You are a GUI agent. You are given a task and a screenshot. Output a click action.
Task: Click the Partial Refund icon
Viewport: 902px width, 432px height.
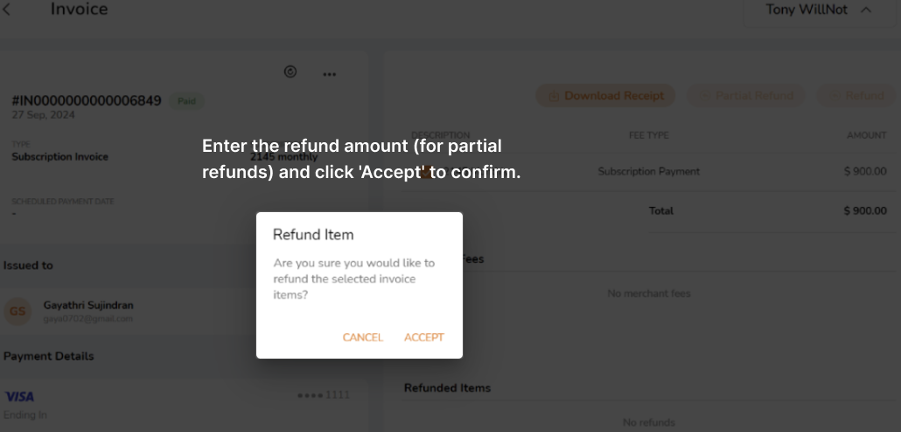(x=705, y=96)
